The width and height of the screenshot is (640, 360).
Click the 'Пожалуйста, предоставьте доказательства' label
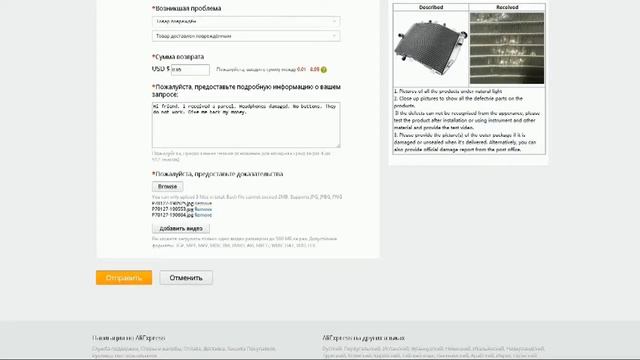(218, 174)
